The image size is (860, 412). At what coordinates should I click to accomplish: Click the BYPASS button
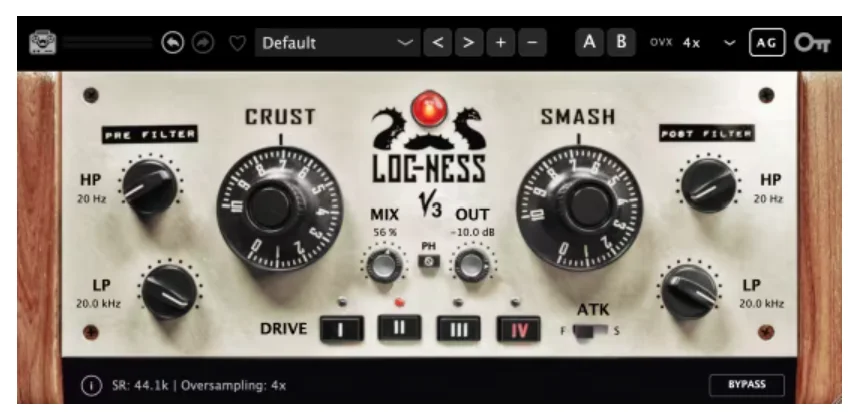(746, 385)
